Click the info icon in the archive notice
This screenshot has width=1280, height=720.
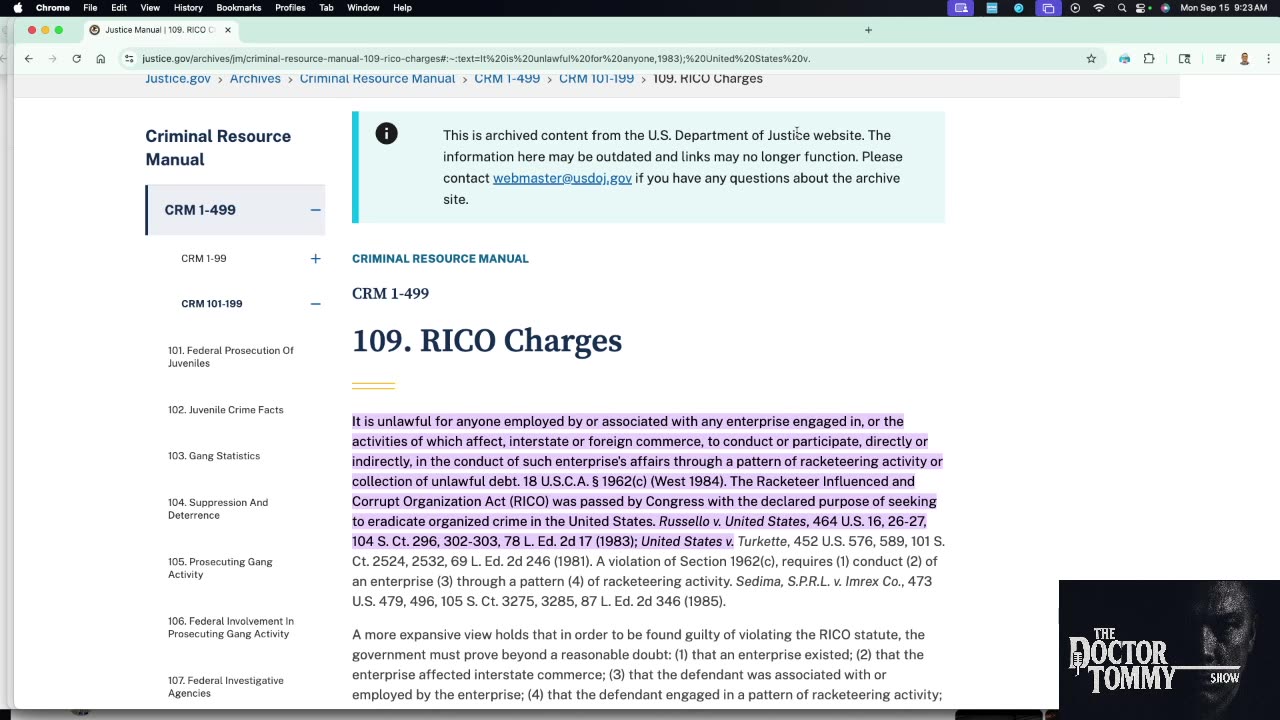[x=386, y=134]
